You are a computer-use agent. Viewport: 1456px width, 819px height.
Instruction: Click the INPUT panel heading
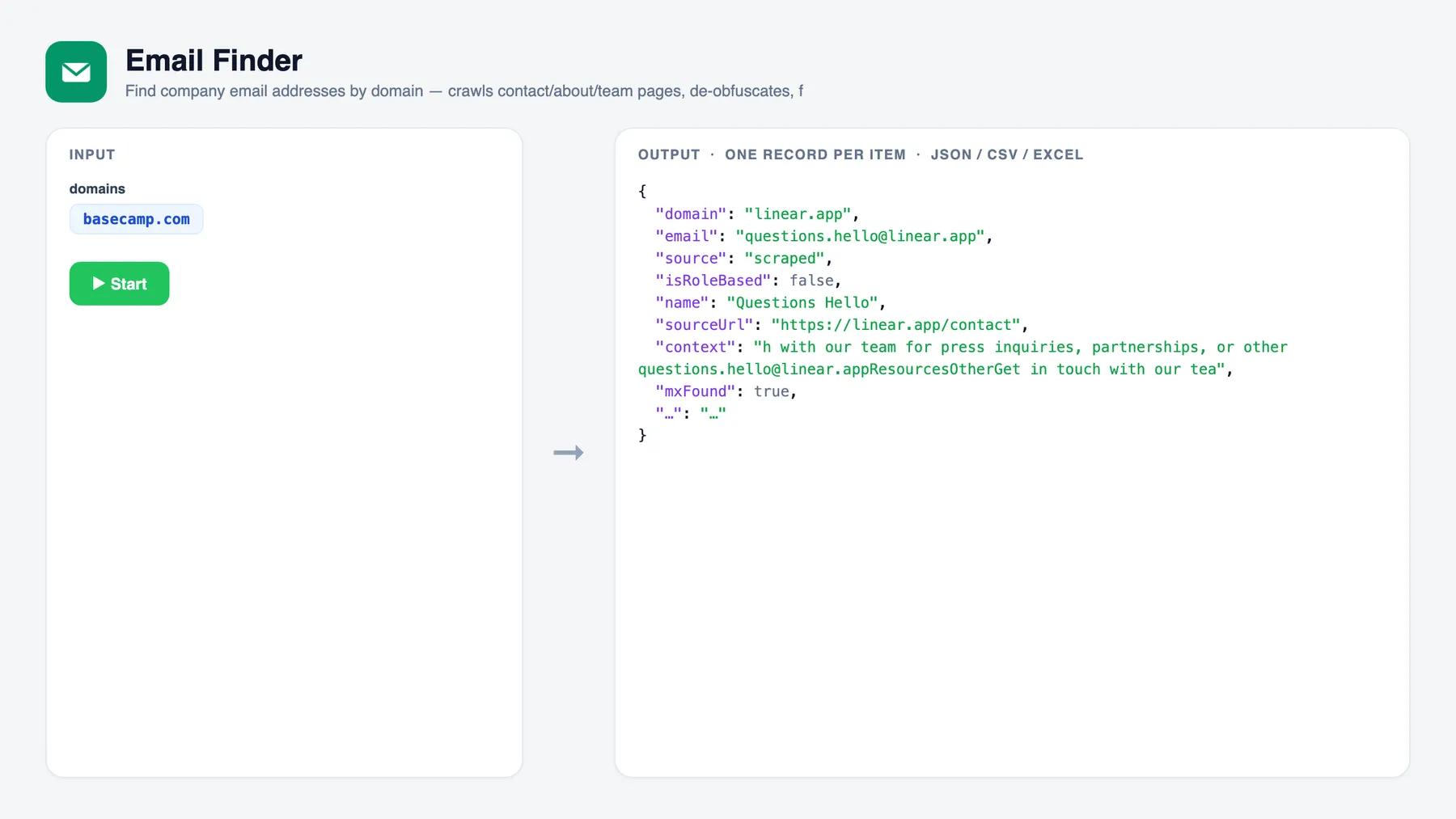[x=92, y=154]
